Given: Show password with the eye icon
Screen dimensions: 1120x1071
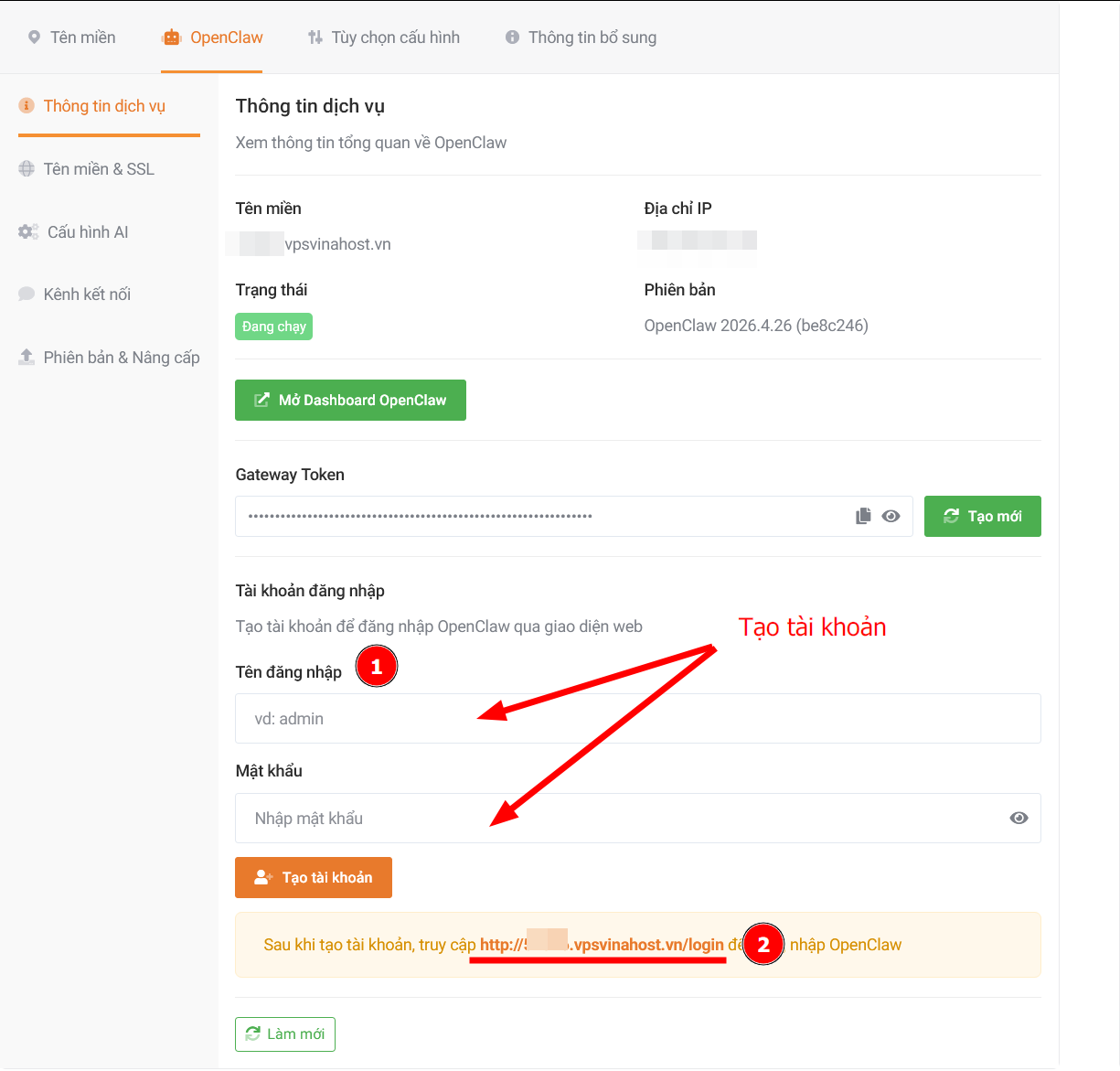Looking at the screenshot, I should (x=1019, y=818).
